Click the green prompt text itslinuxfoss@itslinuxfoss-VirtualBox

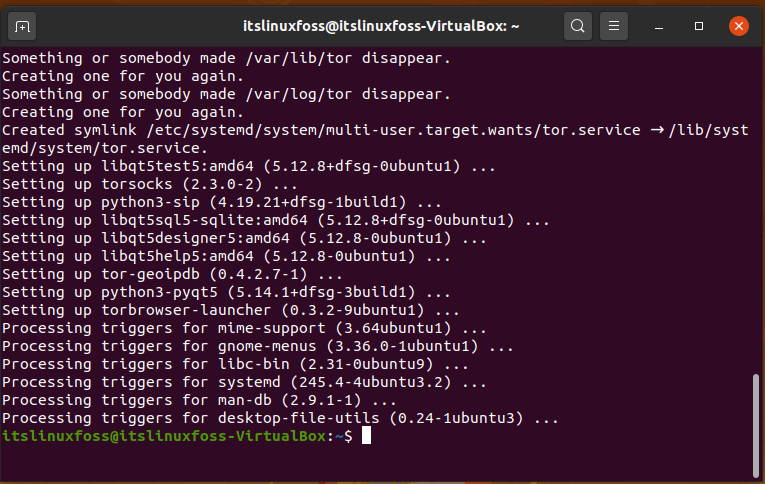164,436
